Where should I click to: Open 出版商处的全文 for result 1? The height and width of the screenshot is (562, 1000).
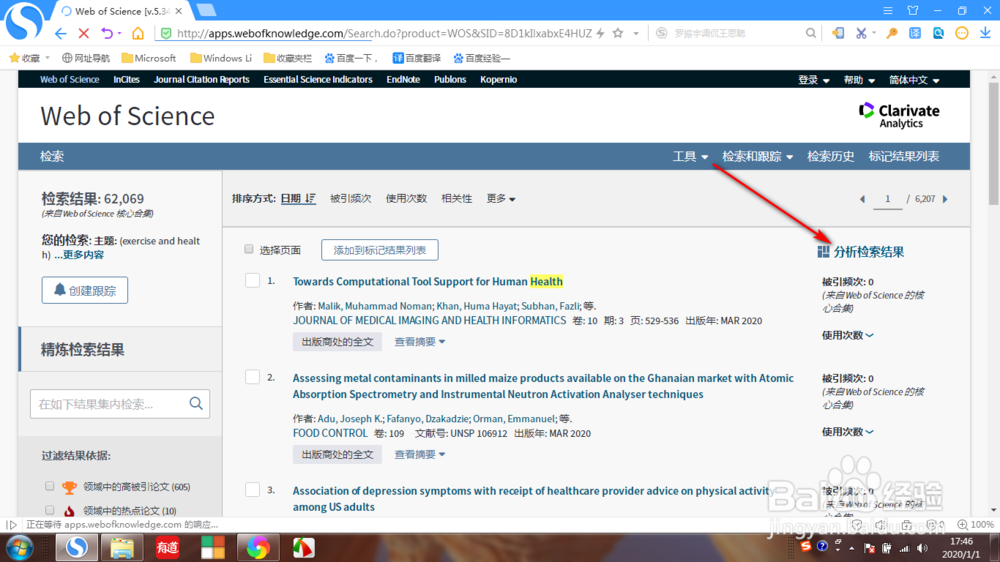click(337, 342)
